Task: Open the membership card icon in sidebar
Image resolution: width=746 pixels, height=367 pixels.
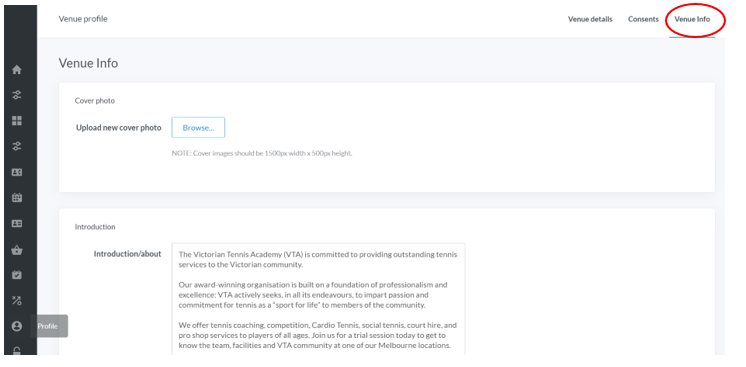Action: (17, 223)
